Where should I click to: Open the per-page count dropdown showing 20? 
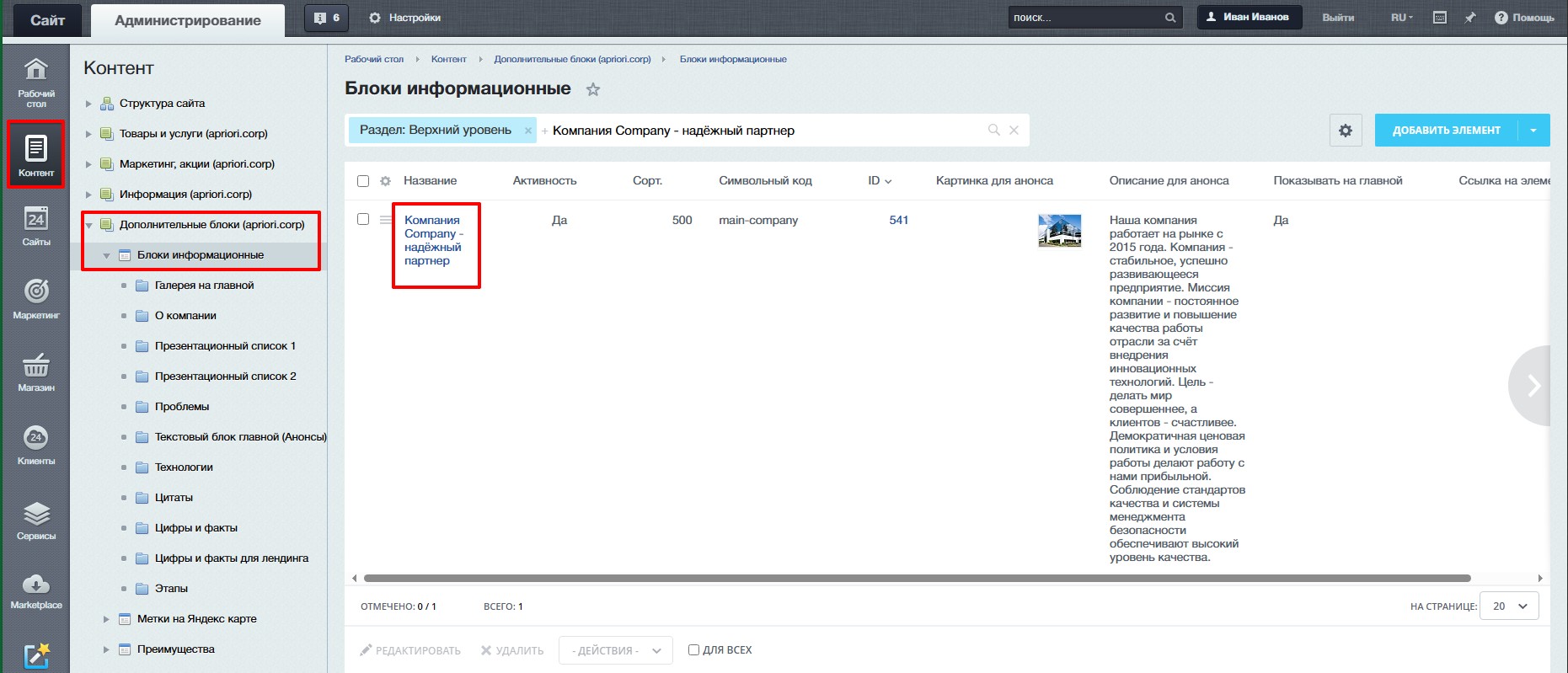tap(1510, 606)
